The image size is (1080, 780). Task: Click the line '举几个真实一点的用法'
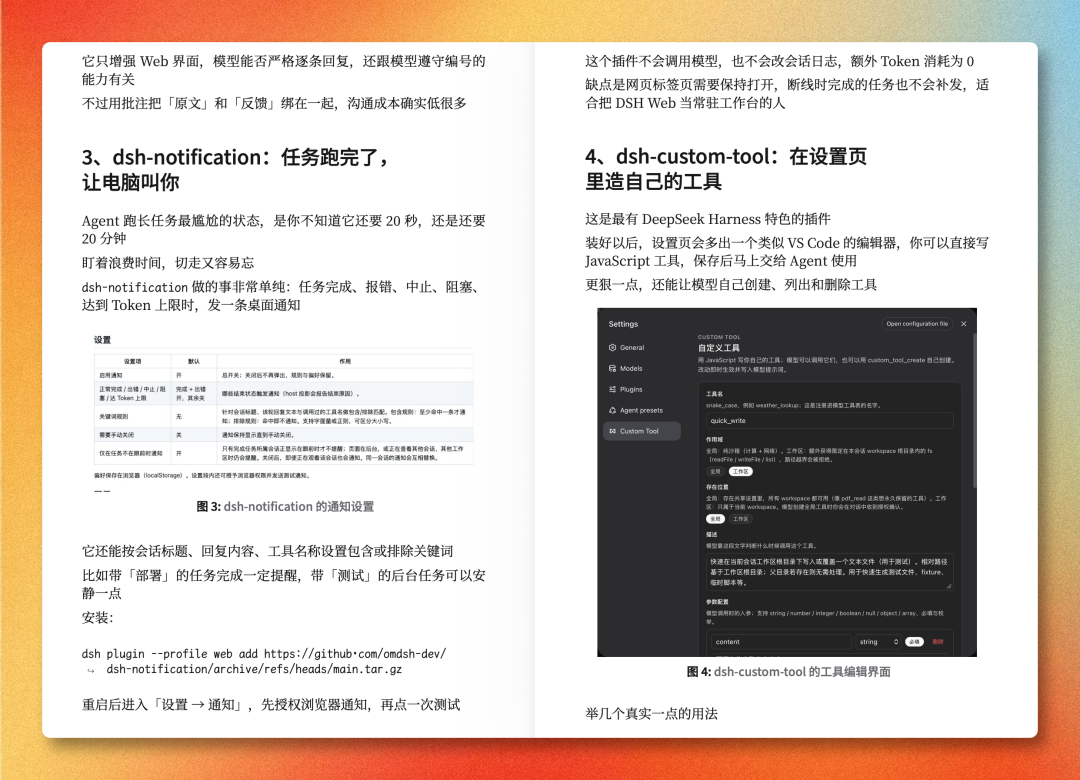click(651, 714)
